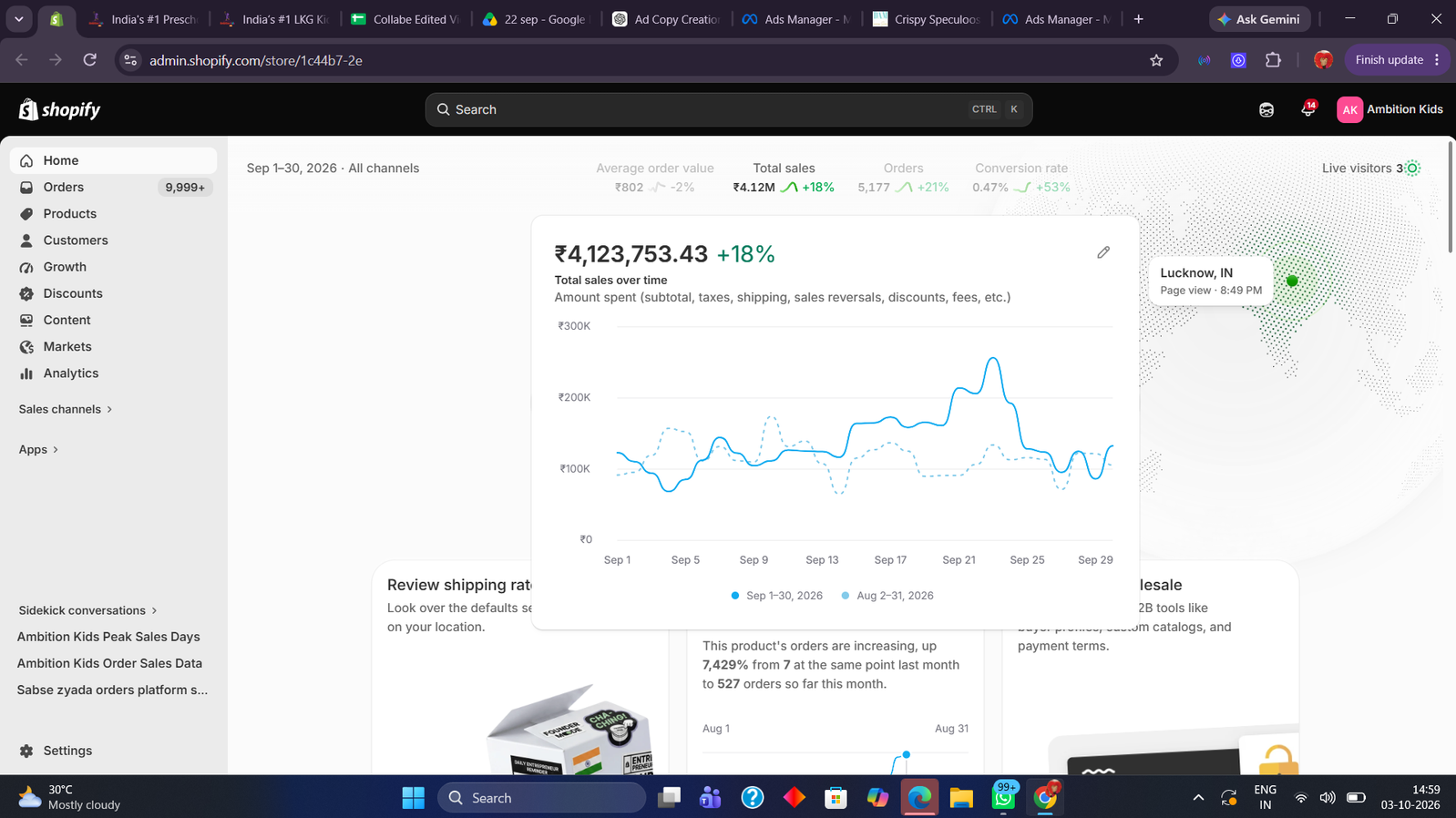
Task: Bookmark this page with the star icon
Action: pos(1156,60)
